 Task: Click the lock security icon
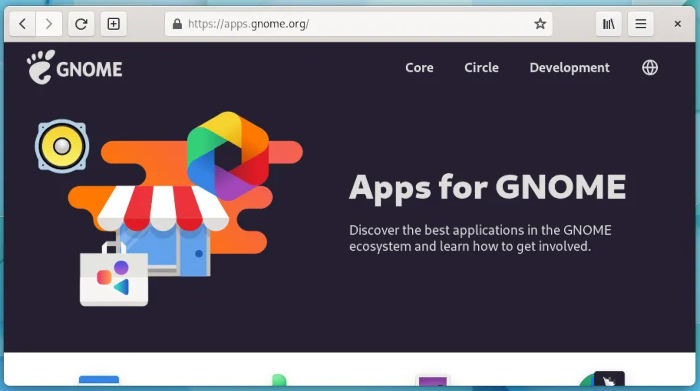[177, 24]
